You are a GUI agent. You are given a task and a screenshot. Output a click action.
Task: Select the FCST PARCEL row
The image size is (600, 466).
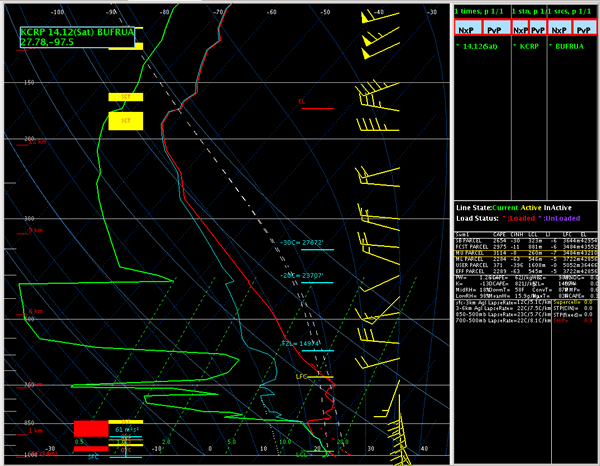(526, 247)
